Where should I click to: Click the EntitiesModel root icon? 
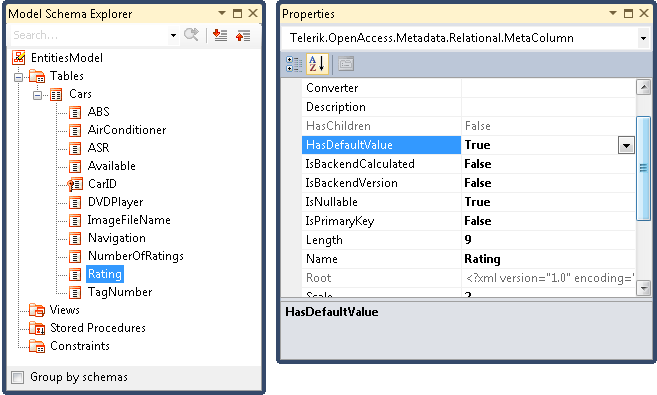[18, 58]
